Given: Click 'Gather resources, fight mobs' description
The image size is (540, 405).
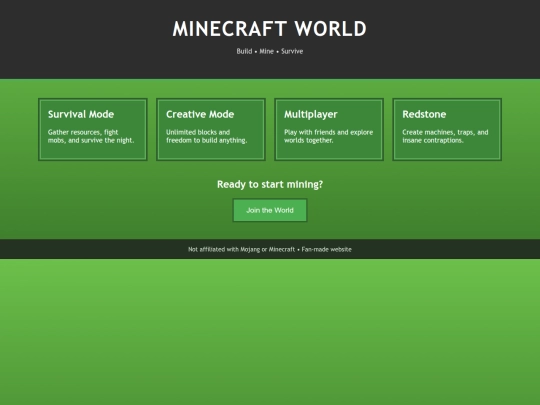Looking at the screenshot, I should [x=91, y=136].
